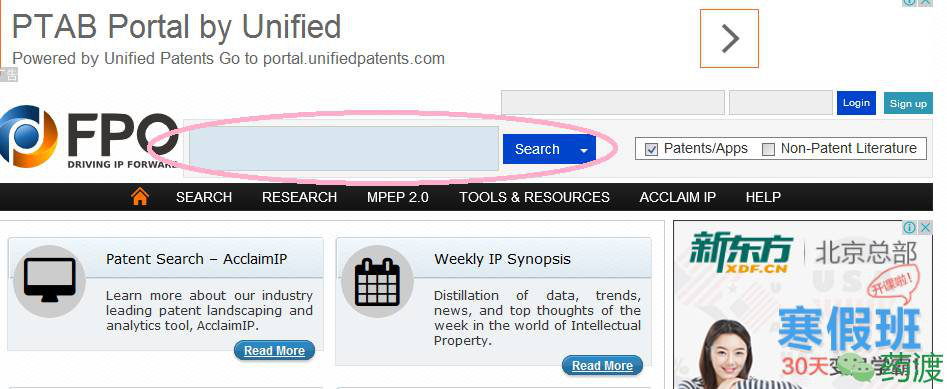Click the right arrow on PTAB Portal ad
The width and height of the screenshot is (947, 389).
coord(729,39)
